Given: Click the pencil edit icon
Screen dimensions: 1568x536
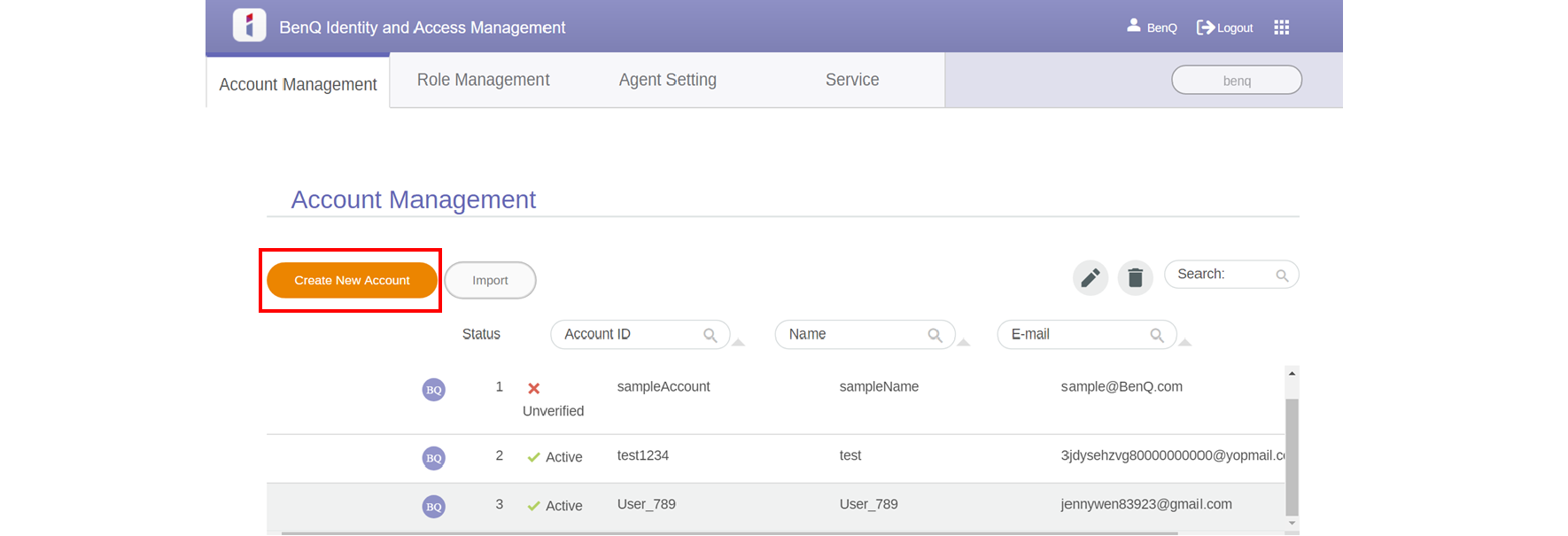Looking at the screenshot, I should pos(1091,278).
